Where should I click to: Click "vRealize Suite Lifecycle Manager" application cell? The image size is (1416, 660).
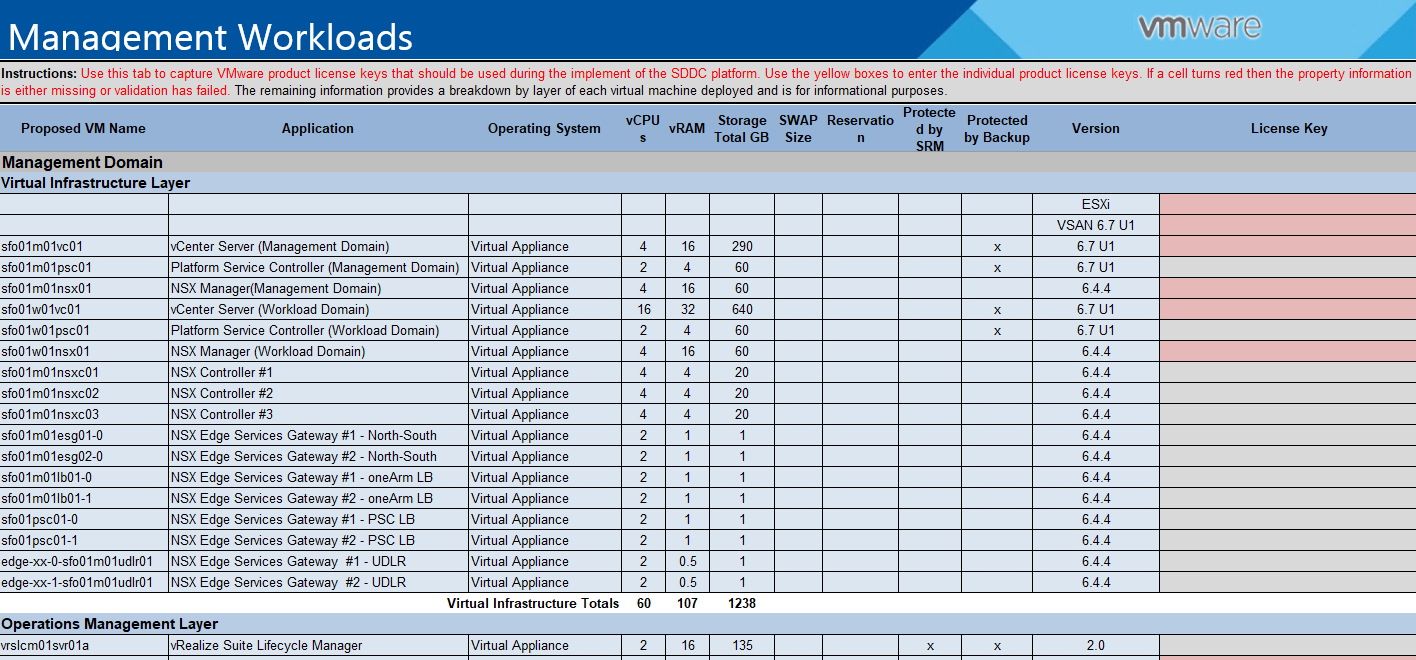coord(318,645)
